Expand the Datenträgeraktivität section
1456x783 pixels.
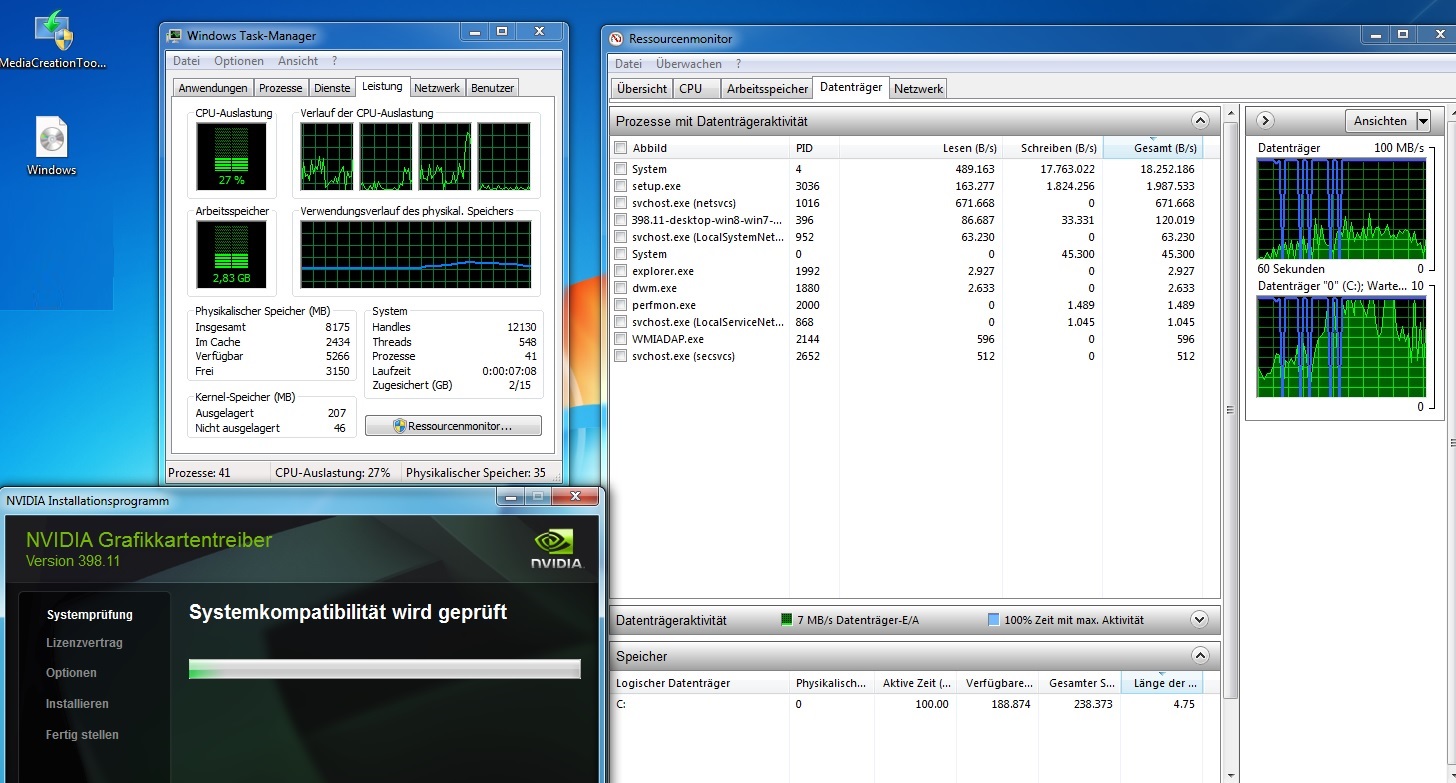(x=1200, y=620)
